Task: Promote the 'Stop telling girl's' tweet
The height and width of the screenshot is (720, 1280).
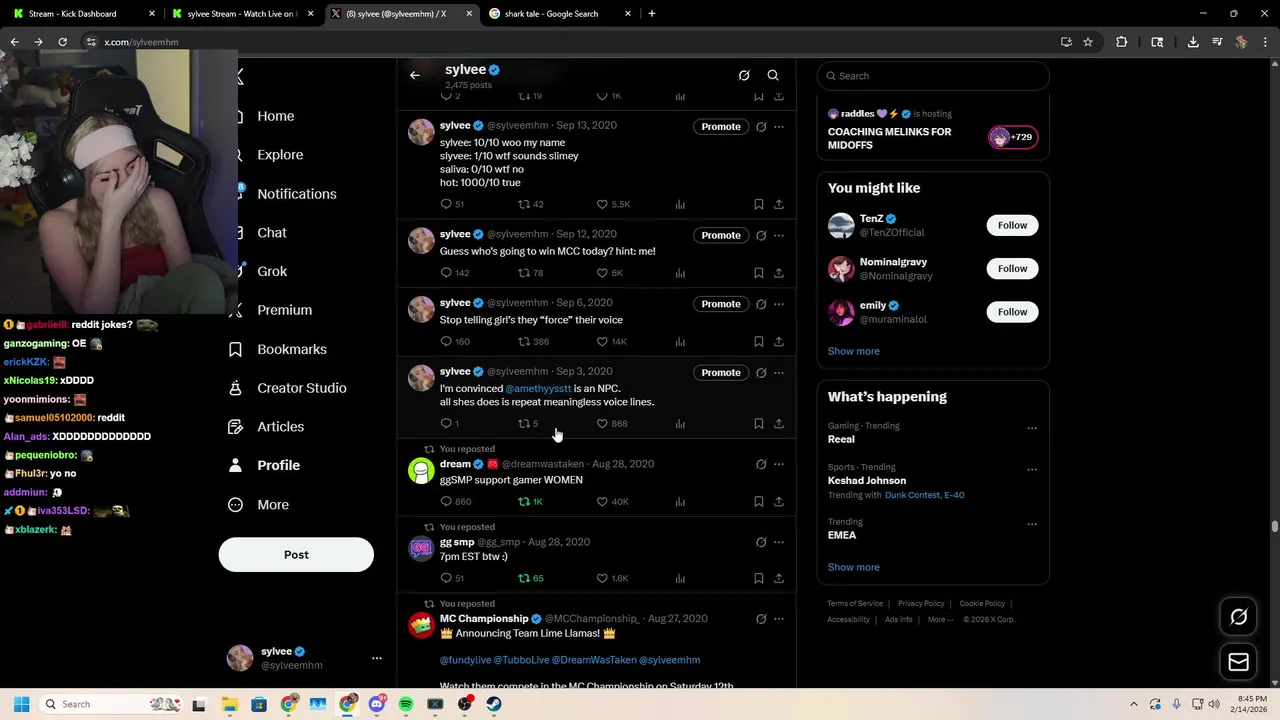Action: tap(721, 304)
